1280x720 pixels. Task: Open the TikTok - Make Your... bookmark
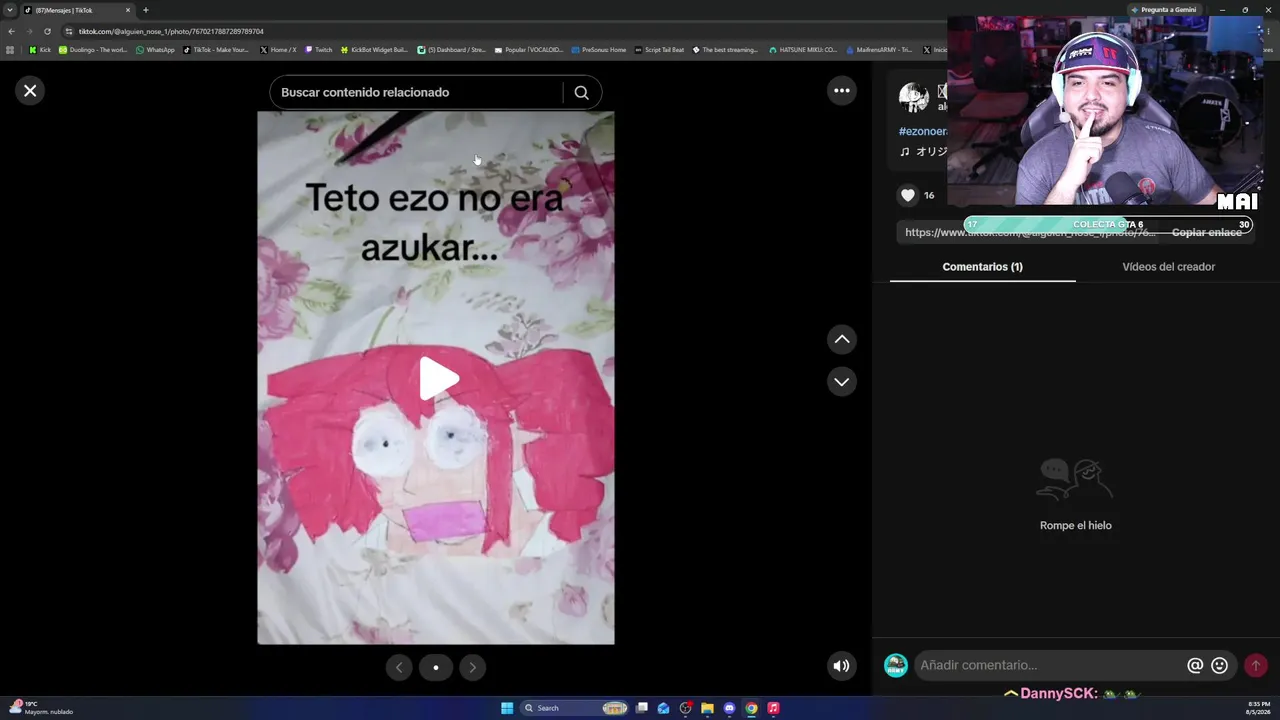(x=216, y=50)
